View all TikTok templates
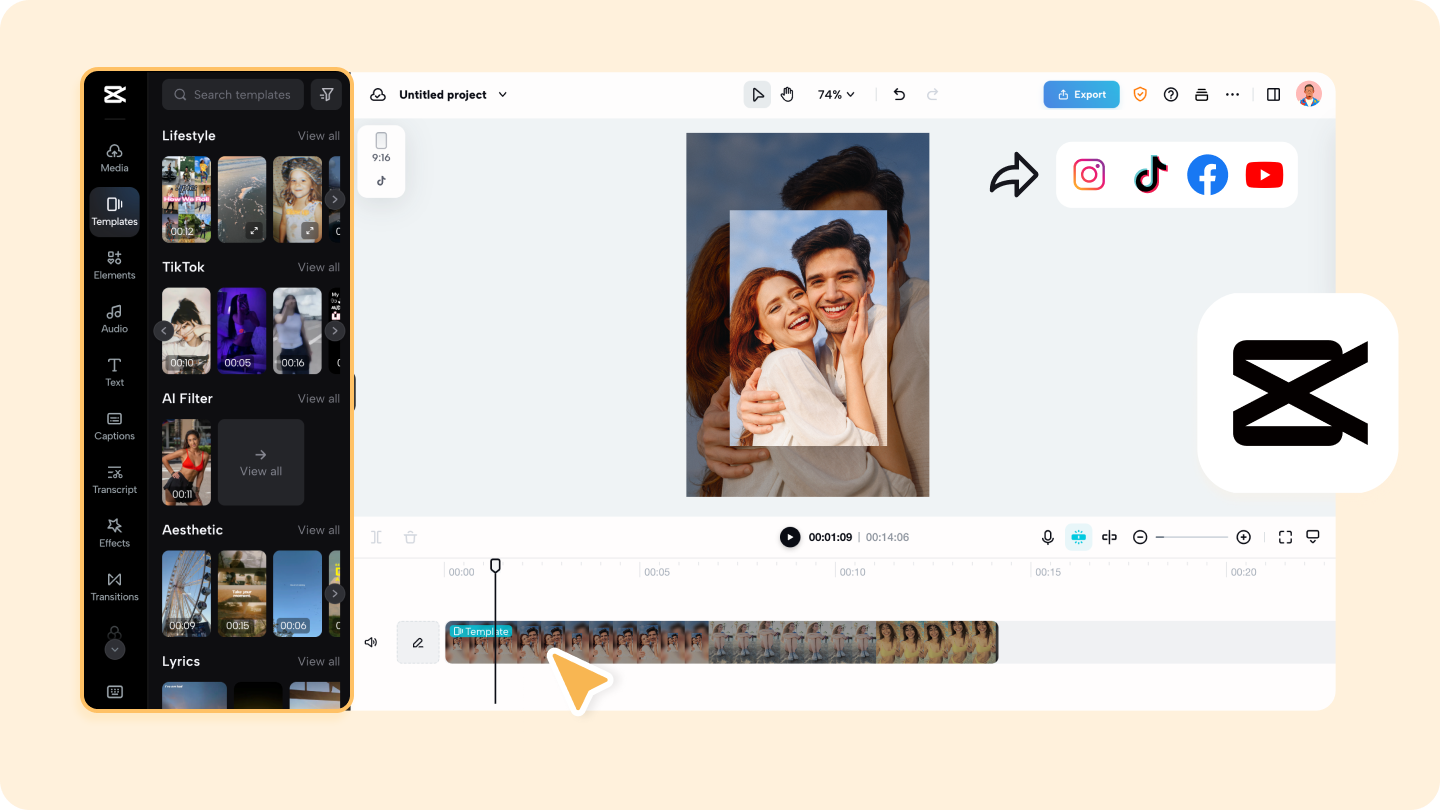1440x810 pixels. 319,267
